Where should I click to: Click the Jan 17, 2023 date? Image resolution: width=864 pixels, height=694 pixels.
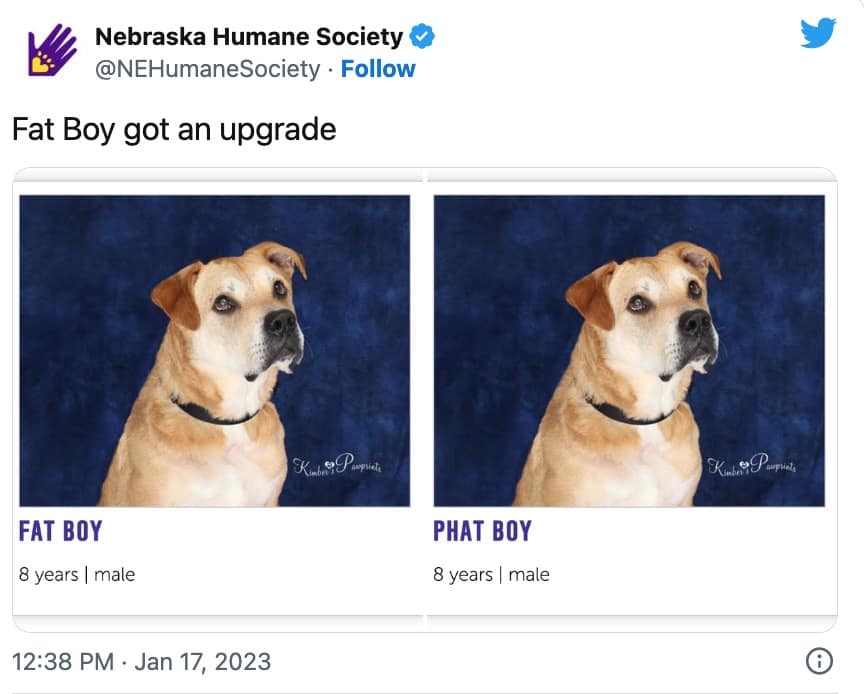[203, 661]
